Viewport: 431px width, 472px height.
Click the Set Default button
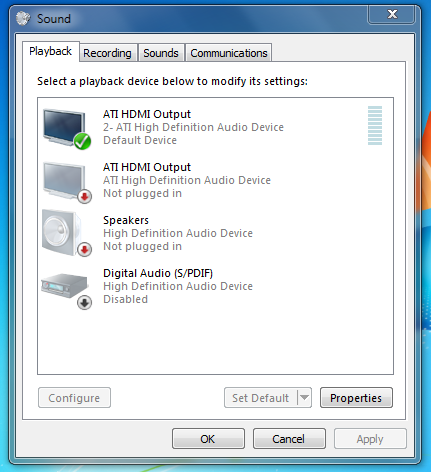261,398
